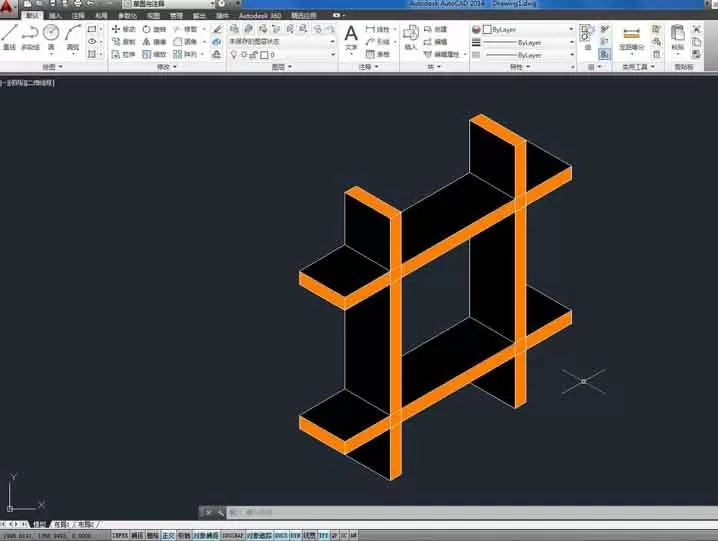The image size is (718, 541).
Task: Toggle INFER constraints in status bar
Action: (x=120, y=535)
